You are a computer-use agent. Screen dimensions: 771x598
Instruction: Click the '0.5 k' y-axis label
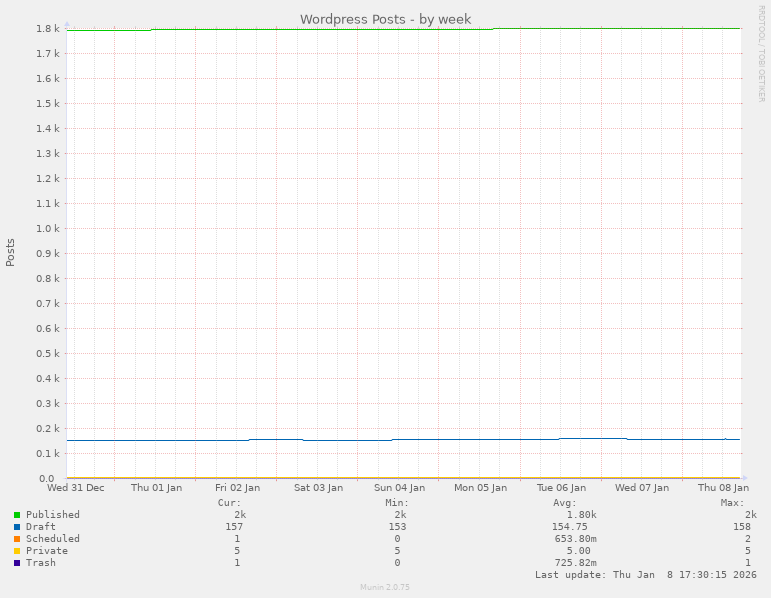(48, 354)
